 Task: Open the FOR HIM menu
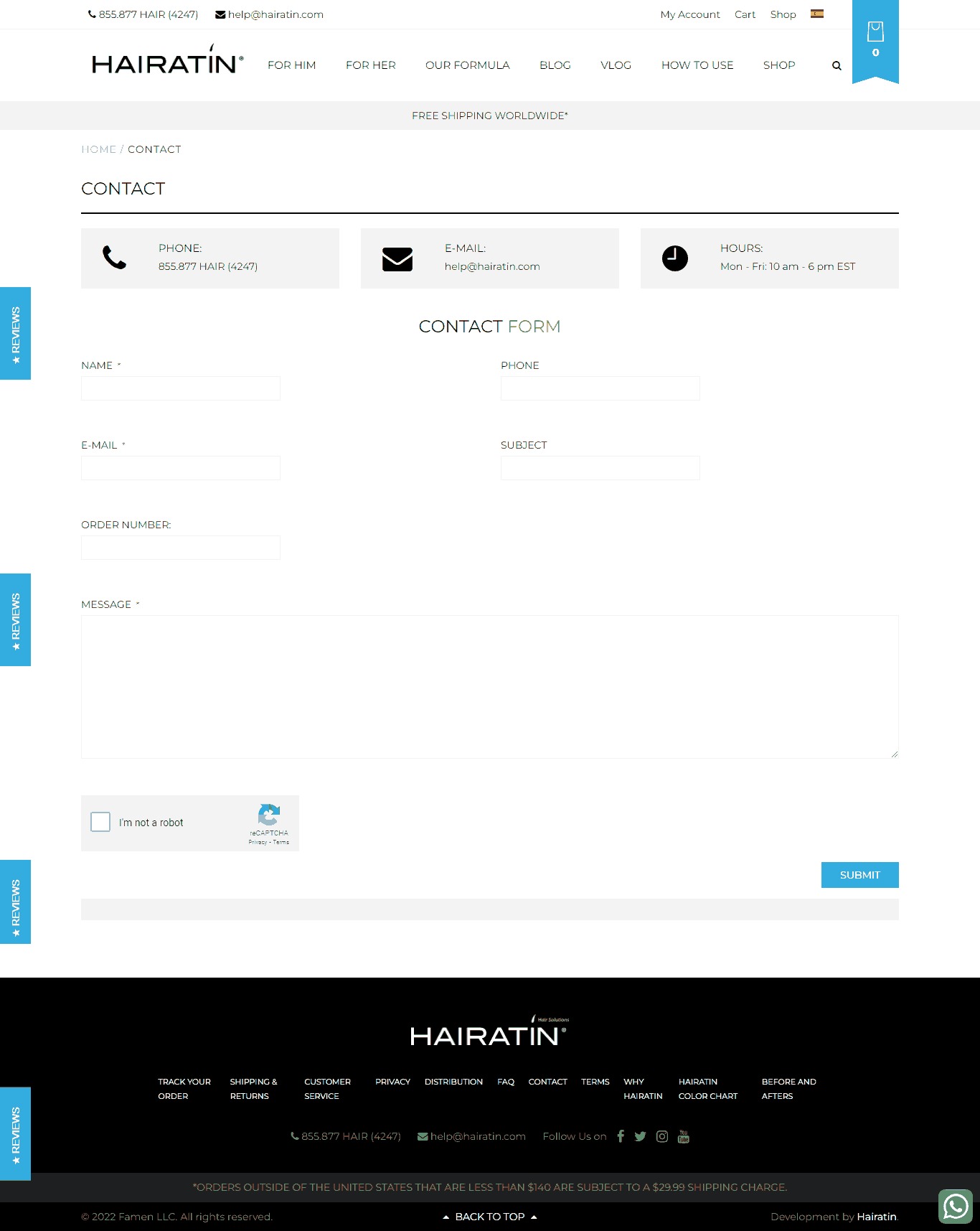pyautogui.click(x=291, y=65)
